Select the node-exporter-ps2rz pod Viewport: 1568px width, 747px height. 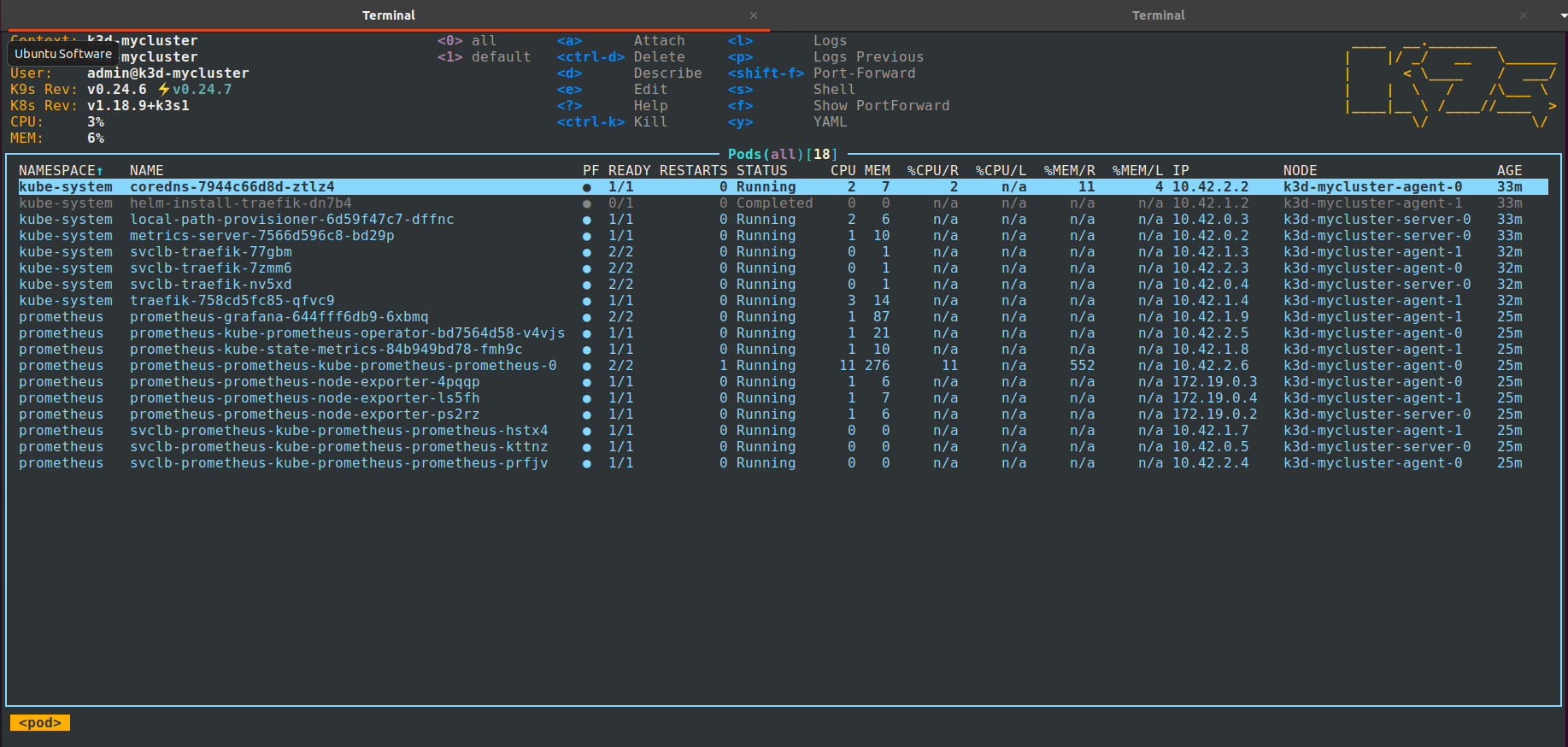pos(784,414)
